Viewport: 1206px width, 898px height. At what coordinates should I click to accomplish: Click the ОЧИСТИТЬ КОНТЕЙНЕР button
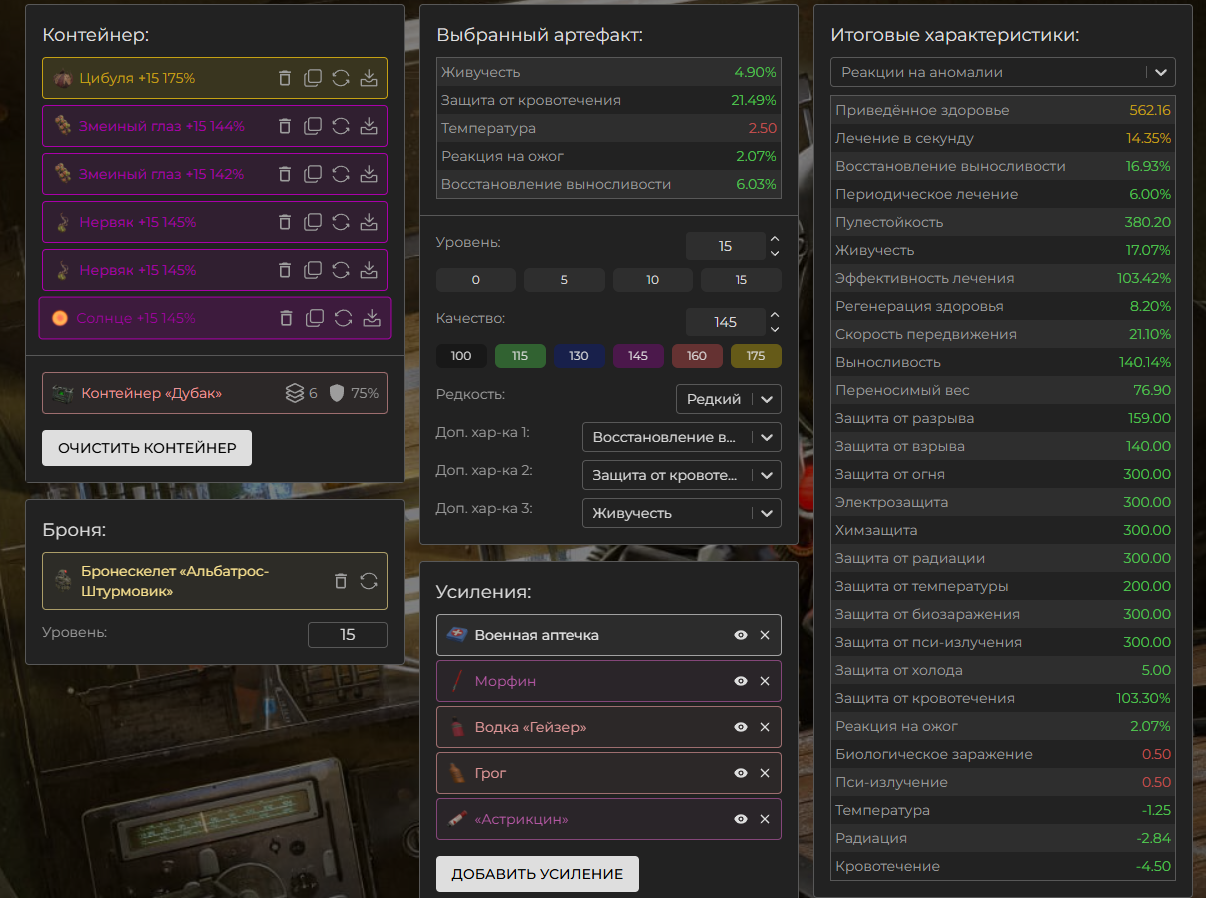147,448
